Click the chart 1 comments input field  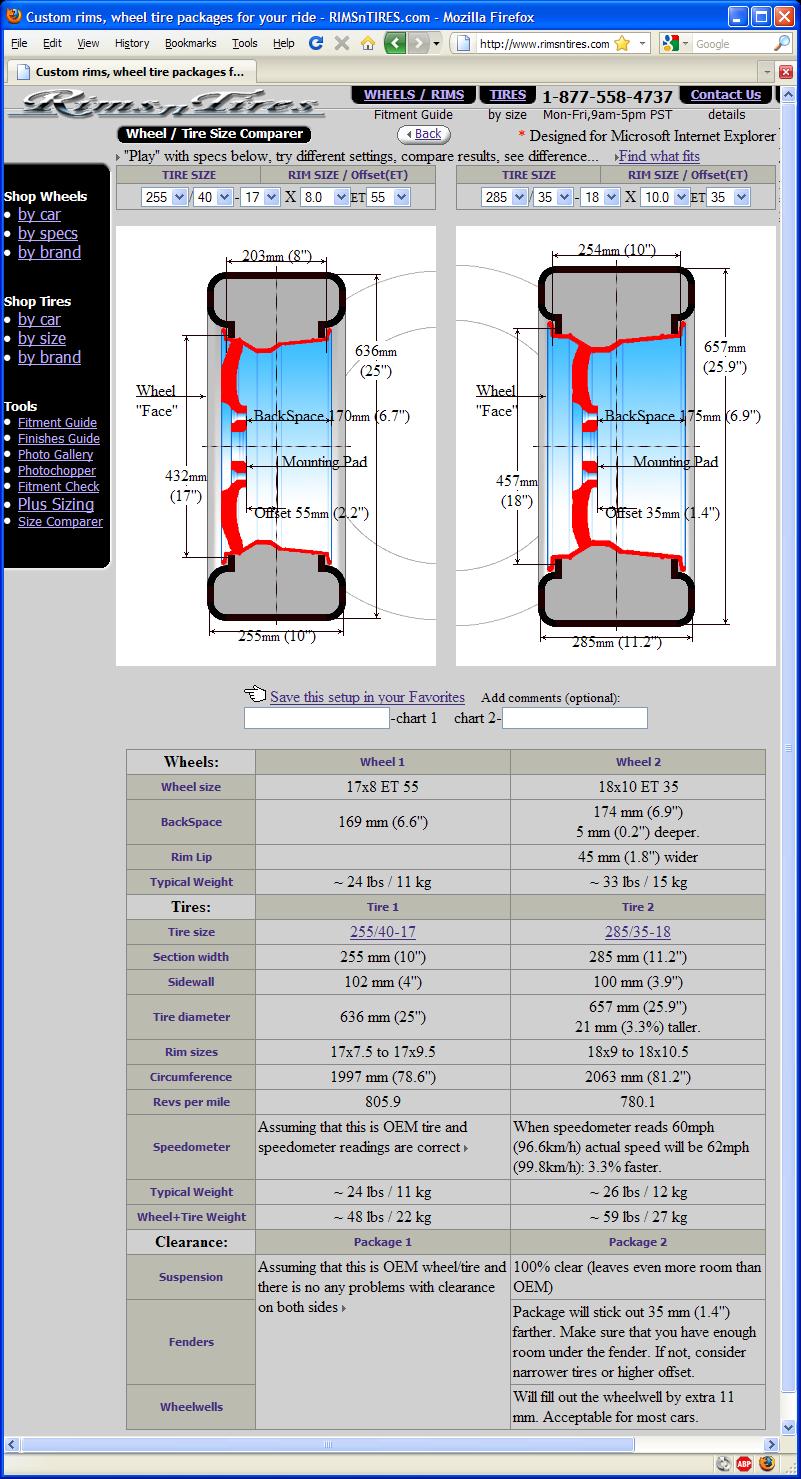(317, 718)
